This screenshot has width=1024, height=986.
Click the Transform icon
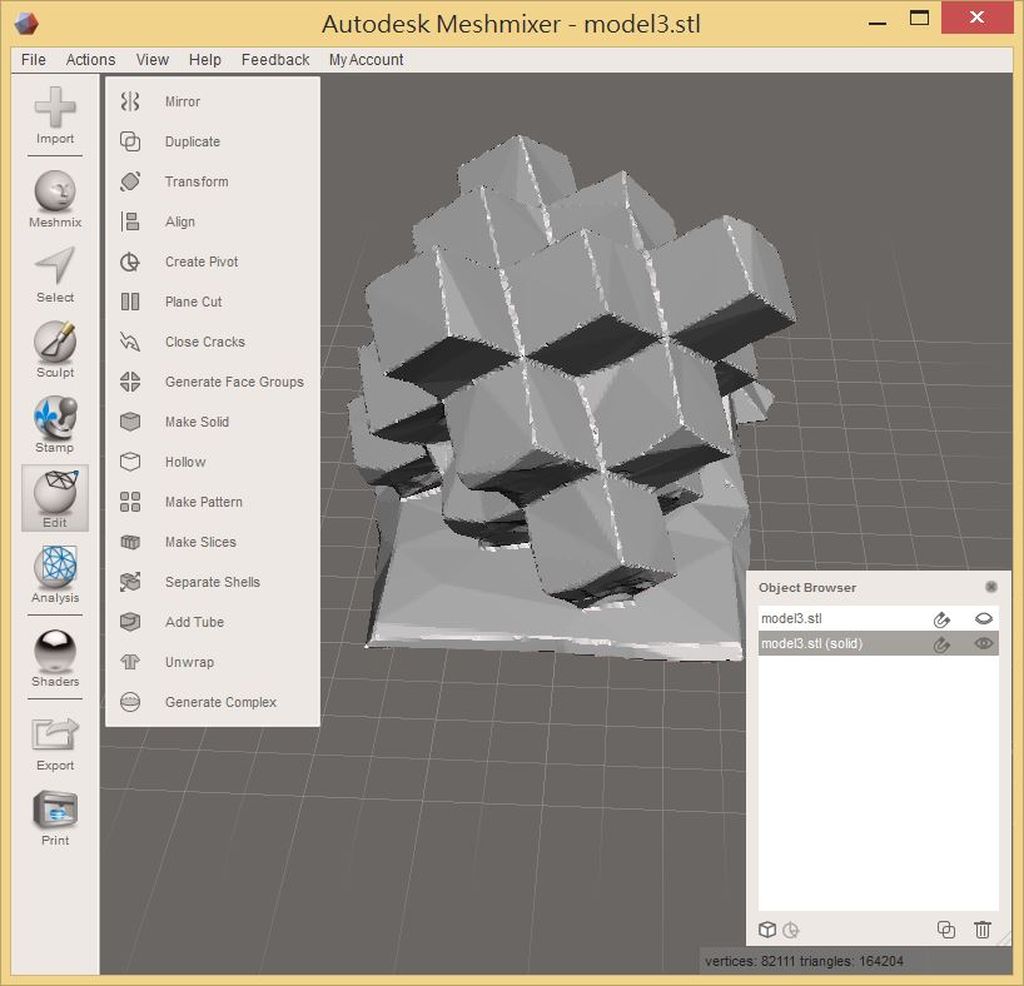coord(130,182)
